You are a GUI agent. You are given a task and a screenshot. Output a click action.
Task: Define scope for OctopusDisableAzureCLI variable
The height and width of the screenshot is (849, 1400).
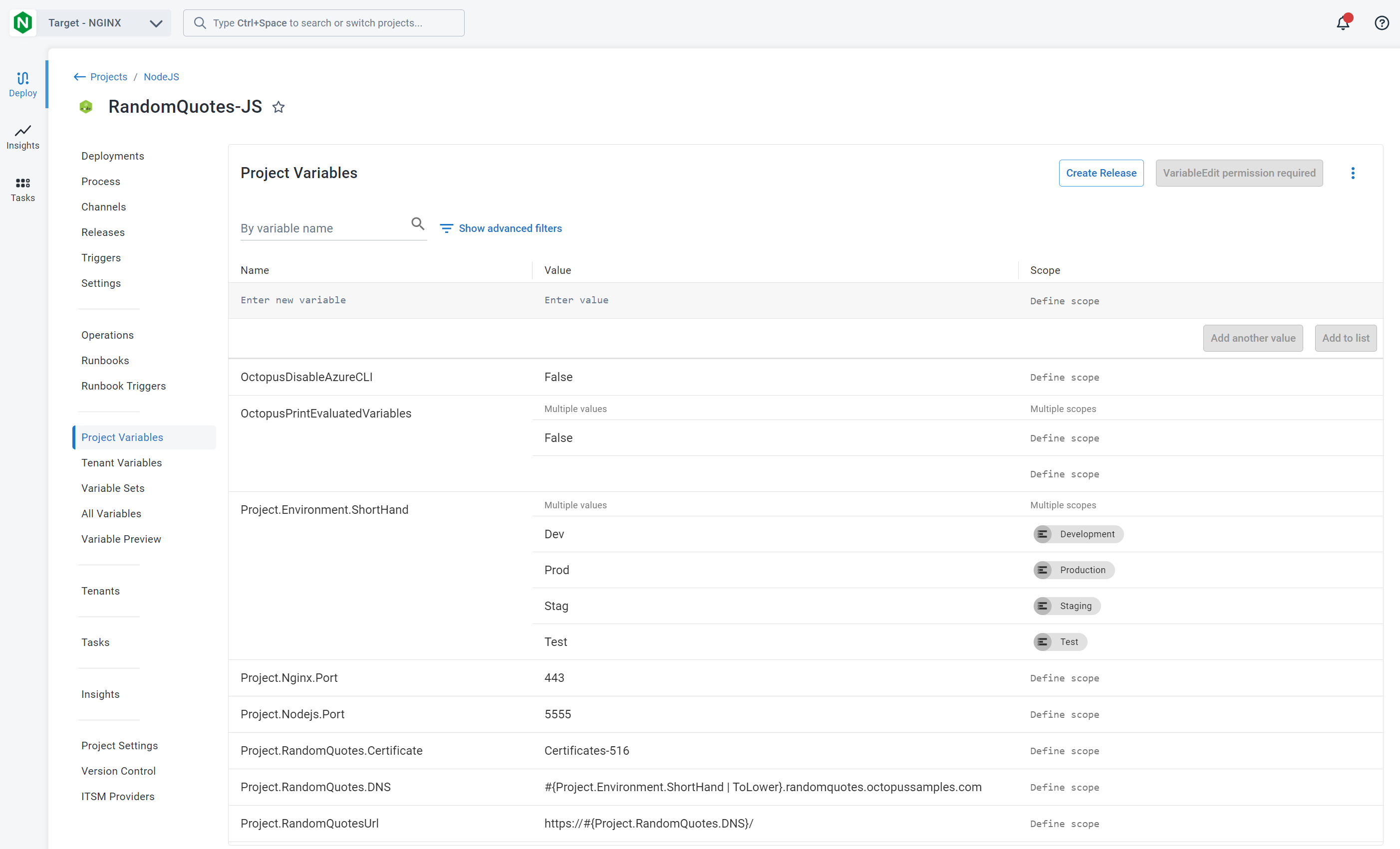(1064, 378)
